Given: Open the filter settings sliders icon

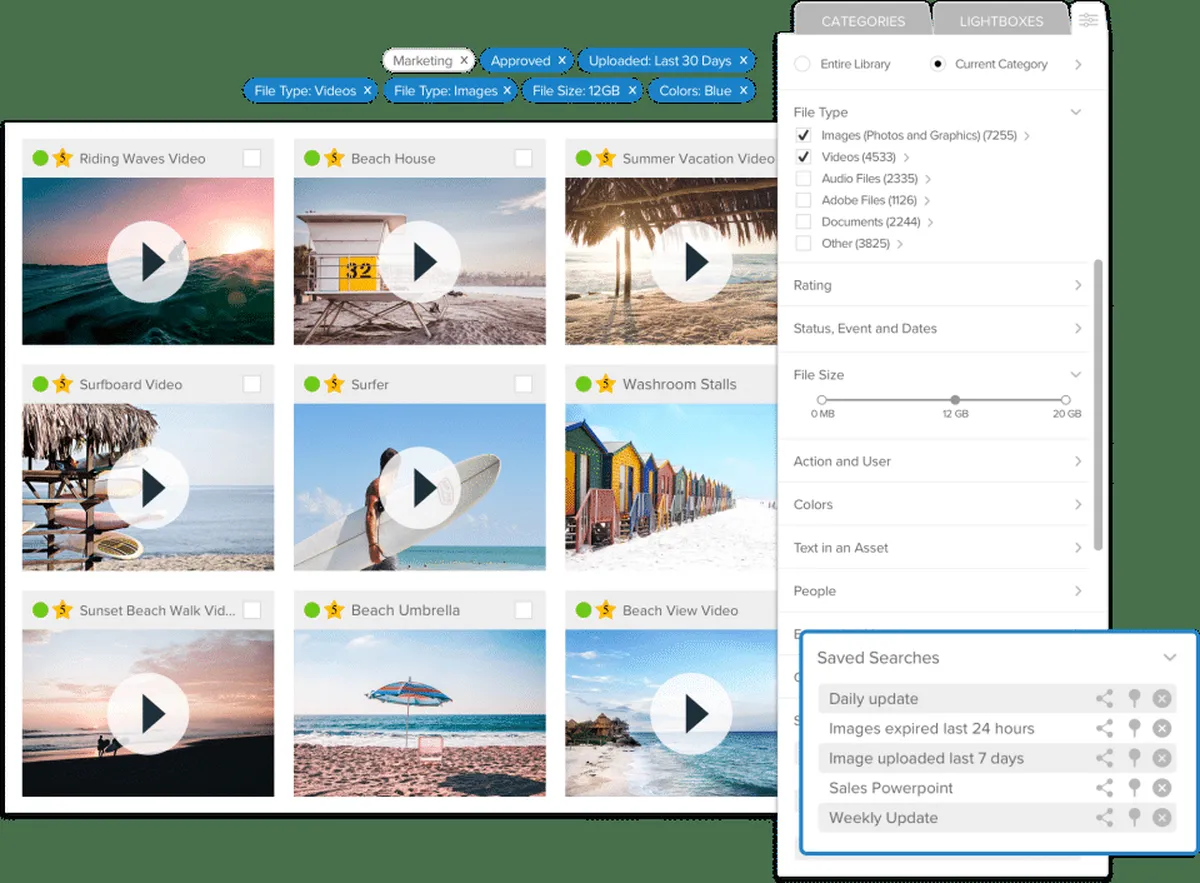Looking at the screenshot, I should click(1088, 20).
